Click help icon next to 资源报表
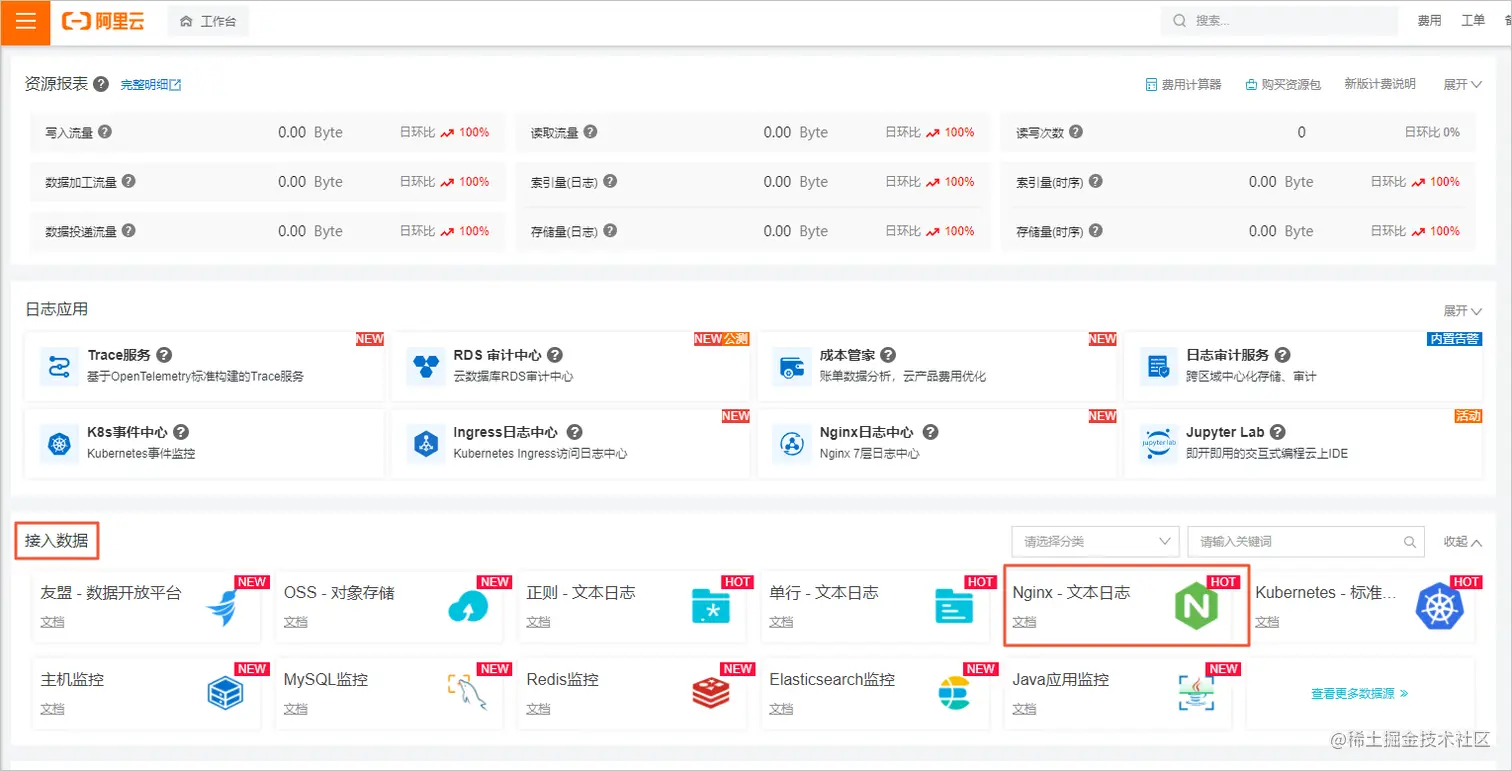 pyautogui.click(x=101, y=84)
